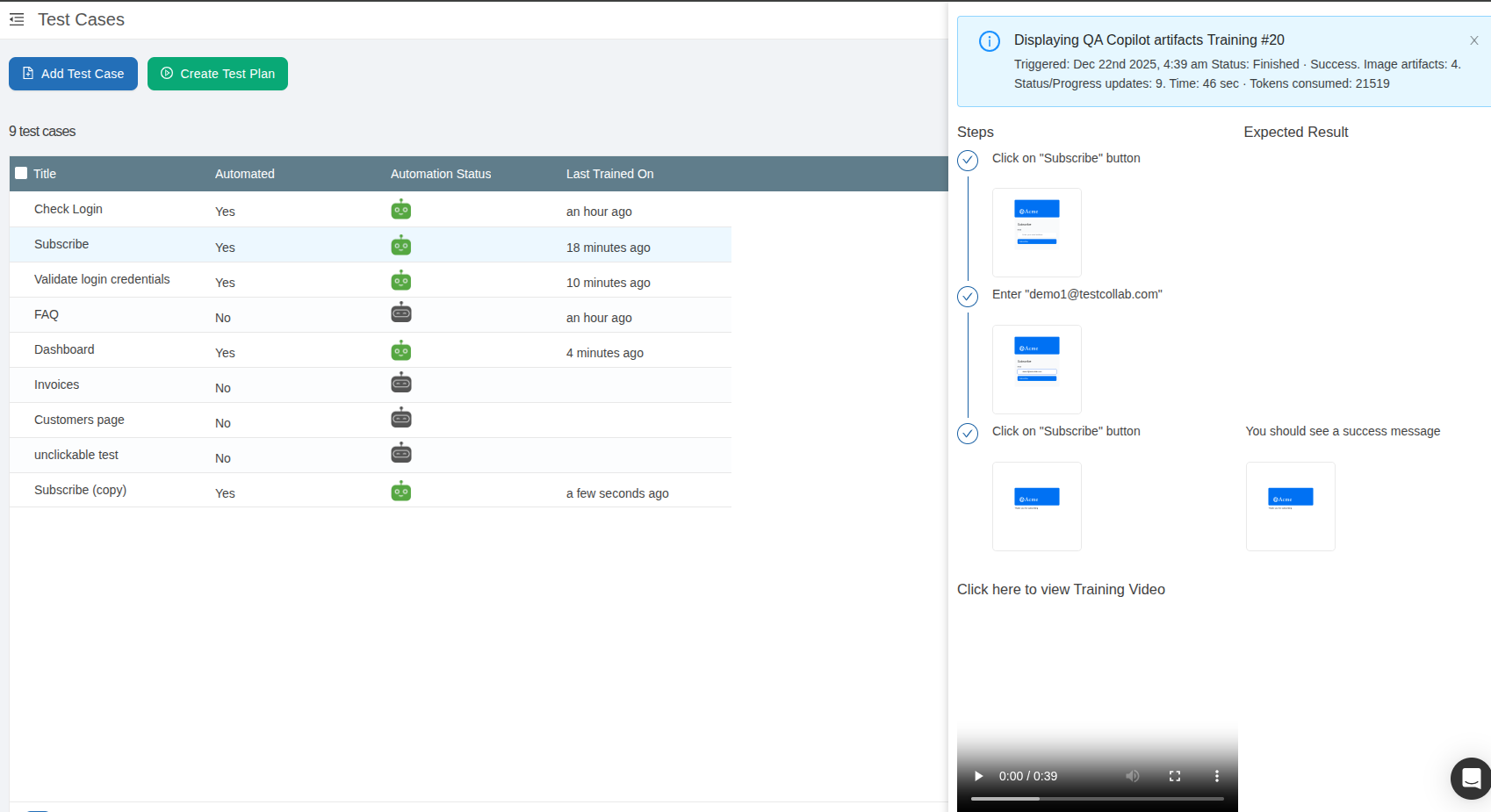
Task: Sort by the Title column header
Action: [45, 174]
